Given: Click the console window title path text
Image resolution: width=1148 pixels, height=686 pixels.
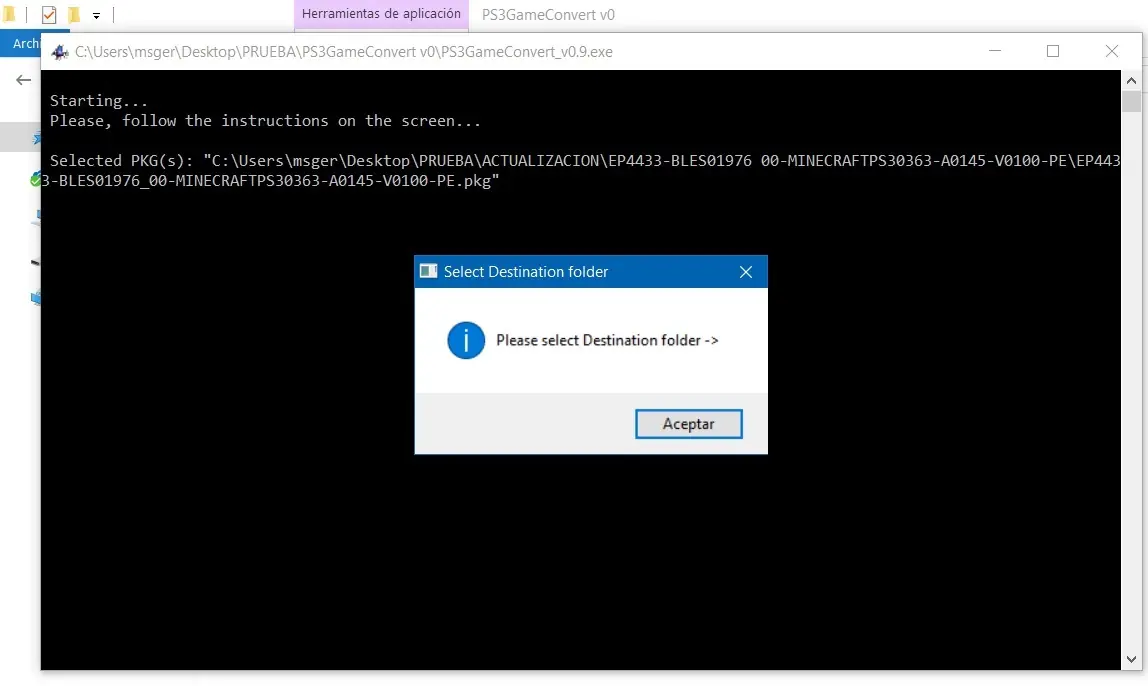Looking at the screenshot, I should (x=343, y=52).
